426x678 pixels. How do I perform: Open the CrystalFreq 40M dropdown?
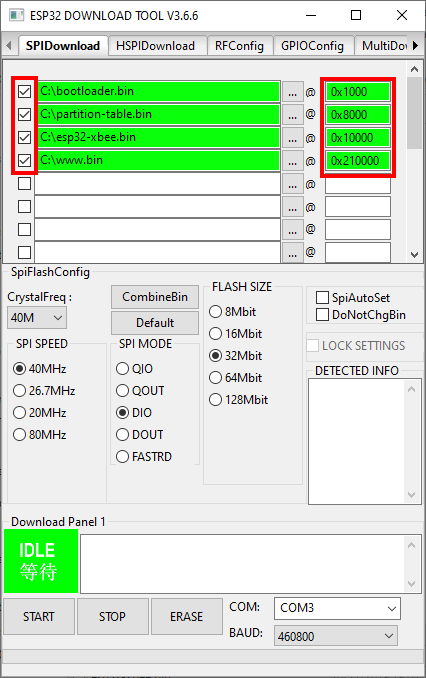37,318
